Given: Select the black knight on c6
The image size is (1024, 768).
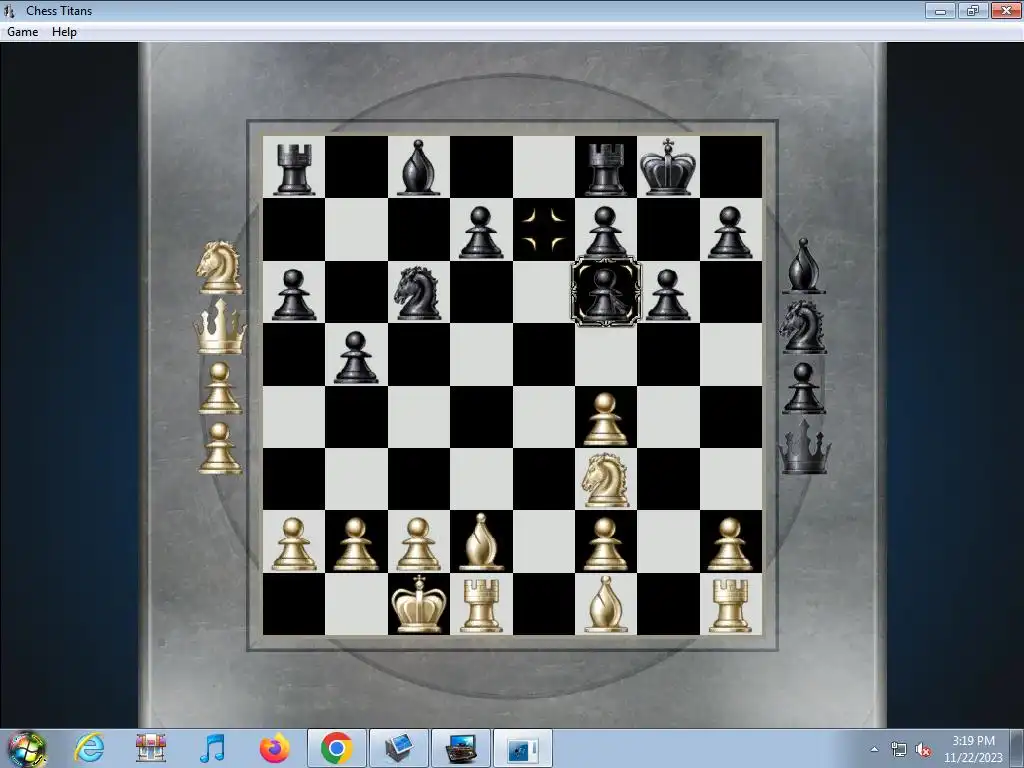Looking at the screenshot, I should point(418,293).
